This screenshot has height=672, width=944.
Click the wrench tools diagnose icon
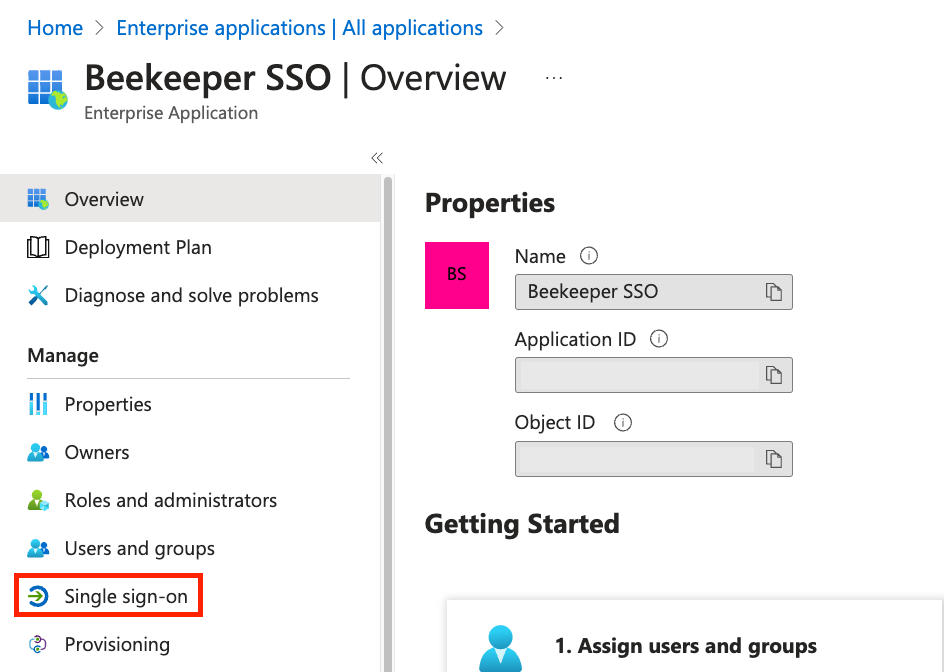click(38, 295)
